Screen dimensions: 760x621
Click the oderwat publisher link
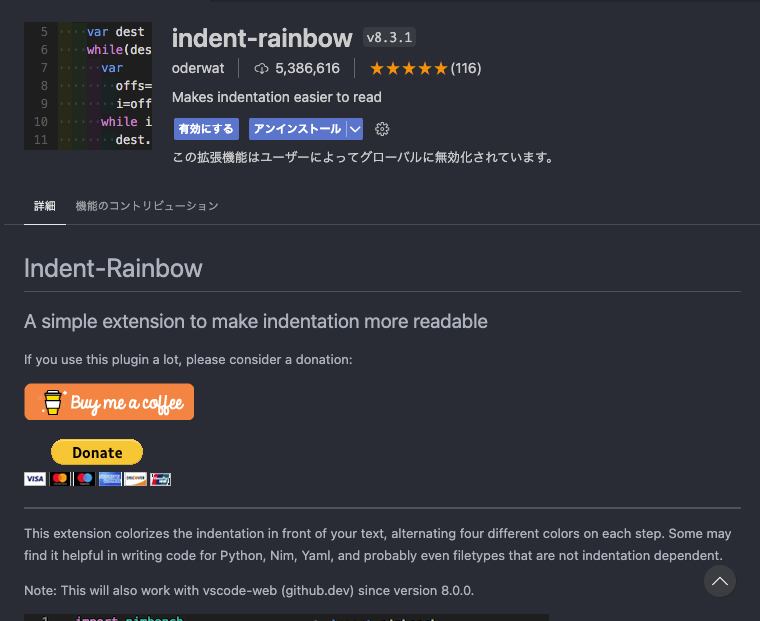coord(198,68)
